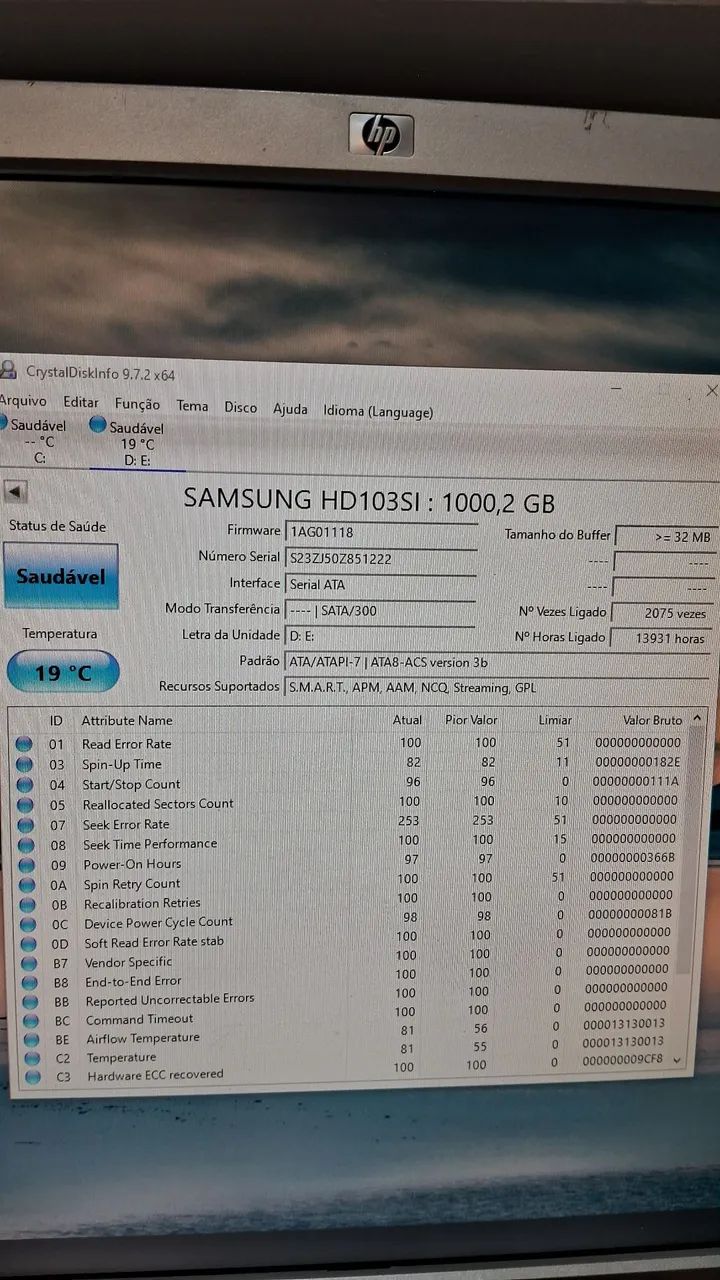Select the Read Error Rate attribute name
This screenshot has height=1280, width=720.
click(126, 744)
